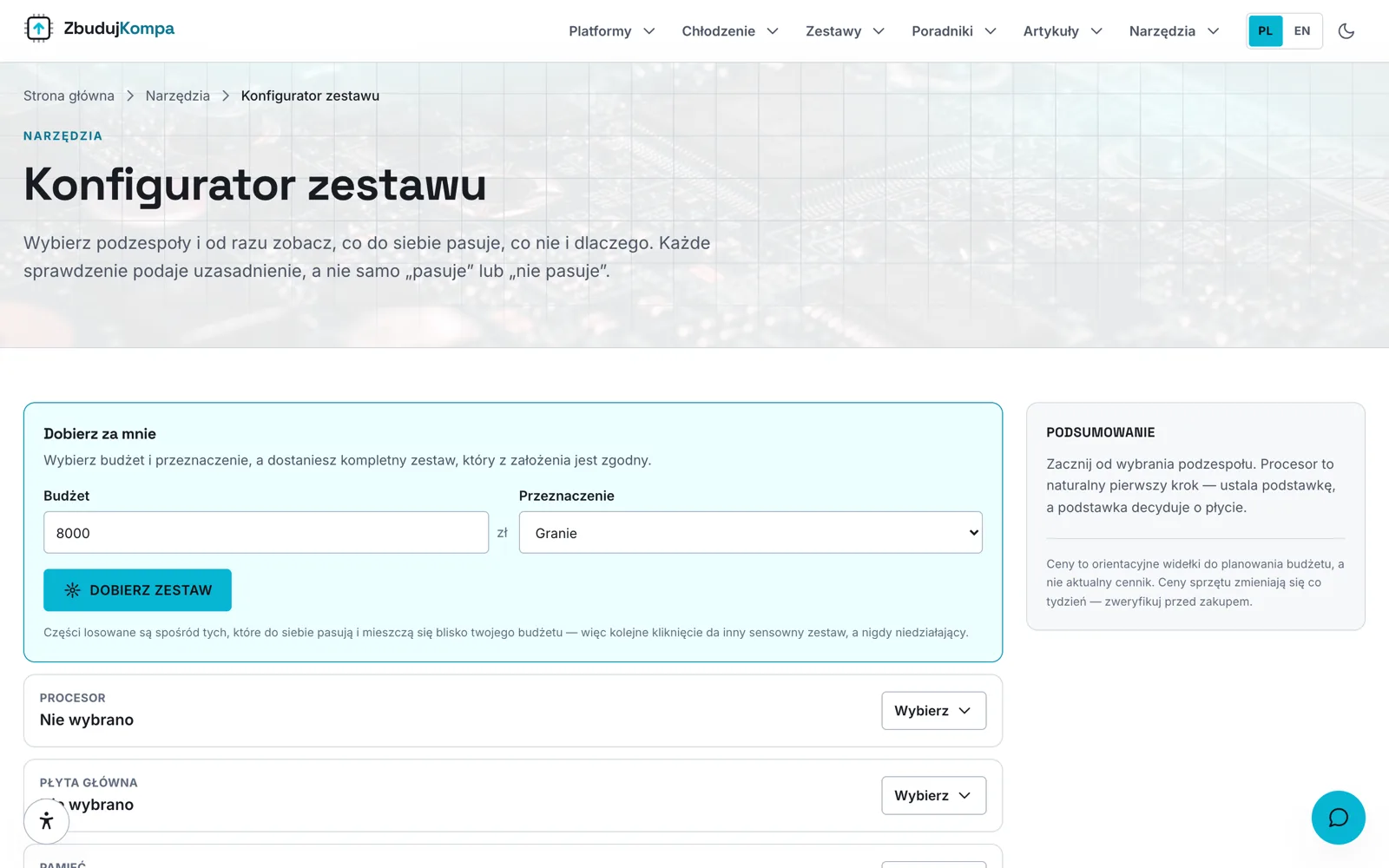The width and height of the screenshot is (1389, 868).
Task: Click the Konfigurator zestawu breadcrumb text
Action: pos(310,95)
